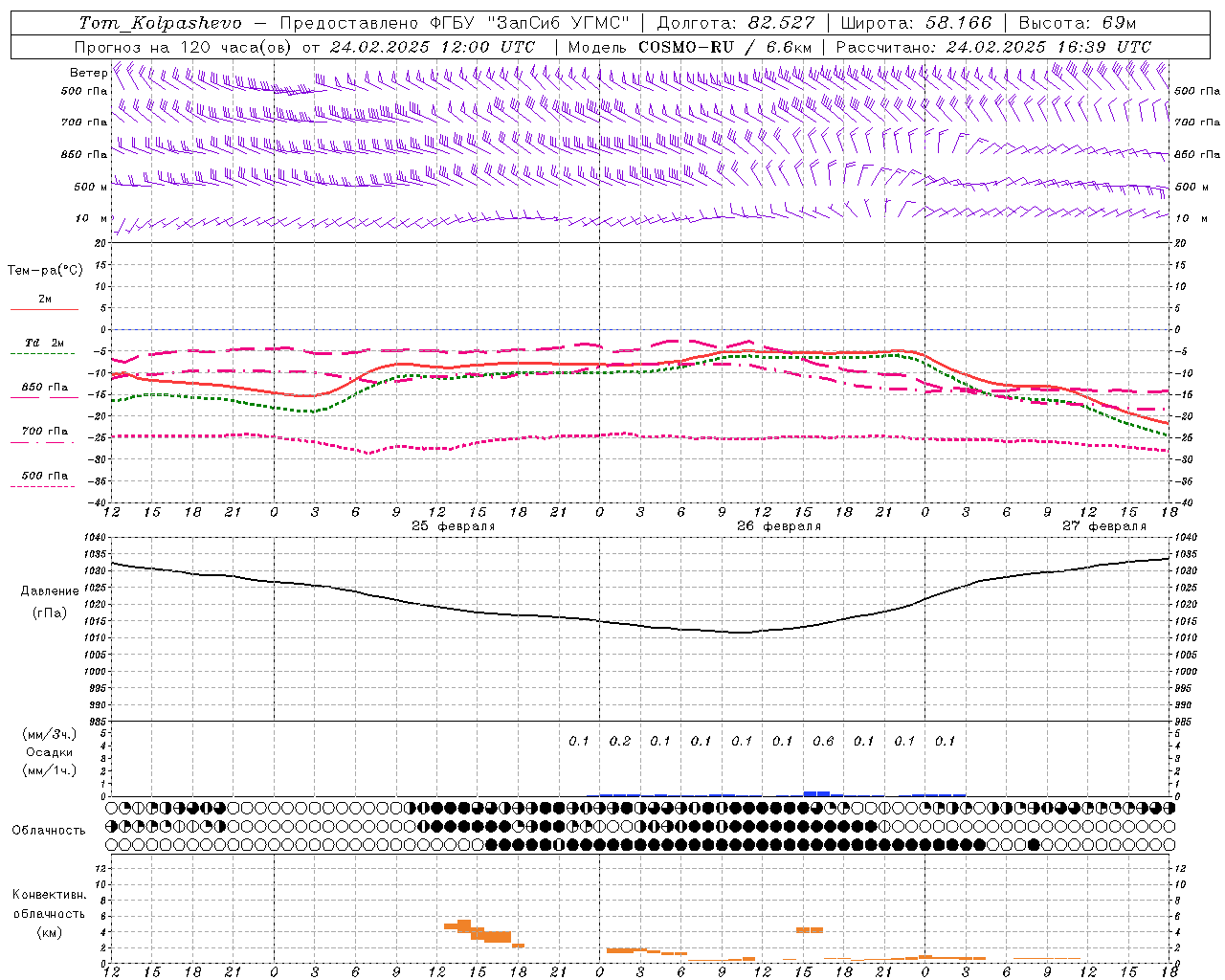
Task: Click the 25 февраля date label
Action: point(454,526)
